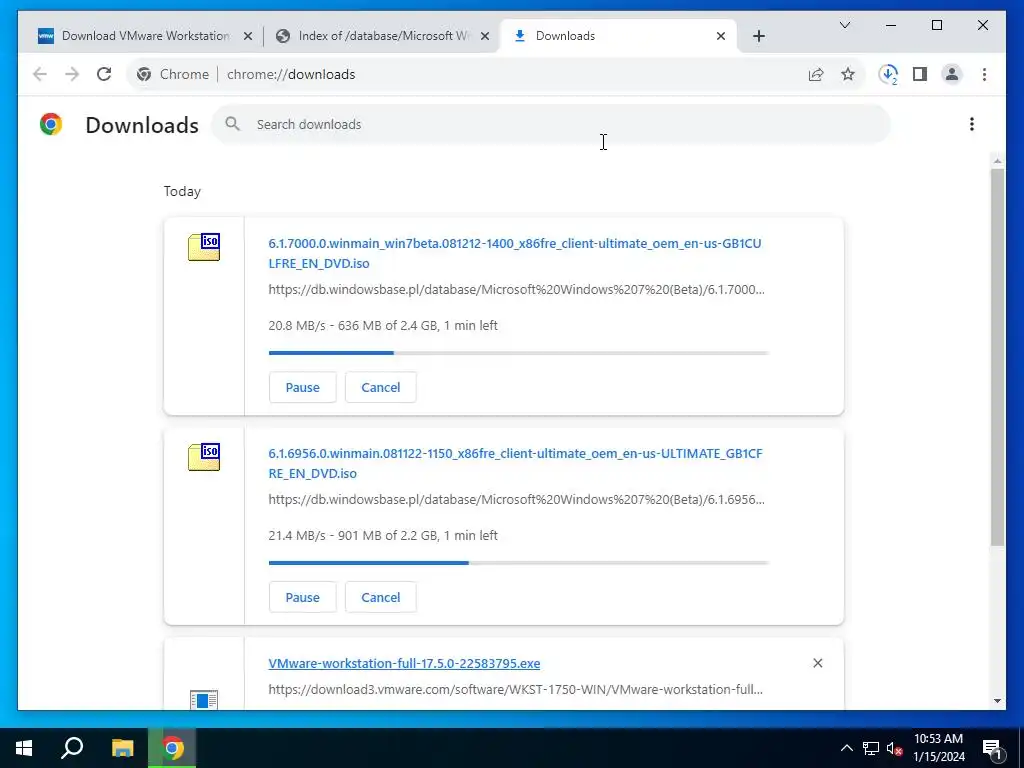
Task: Go back using the browser back arrow
Action: [40, 74]
